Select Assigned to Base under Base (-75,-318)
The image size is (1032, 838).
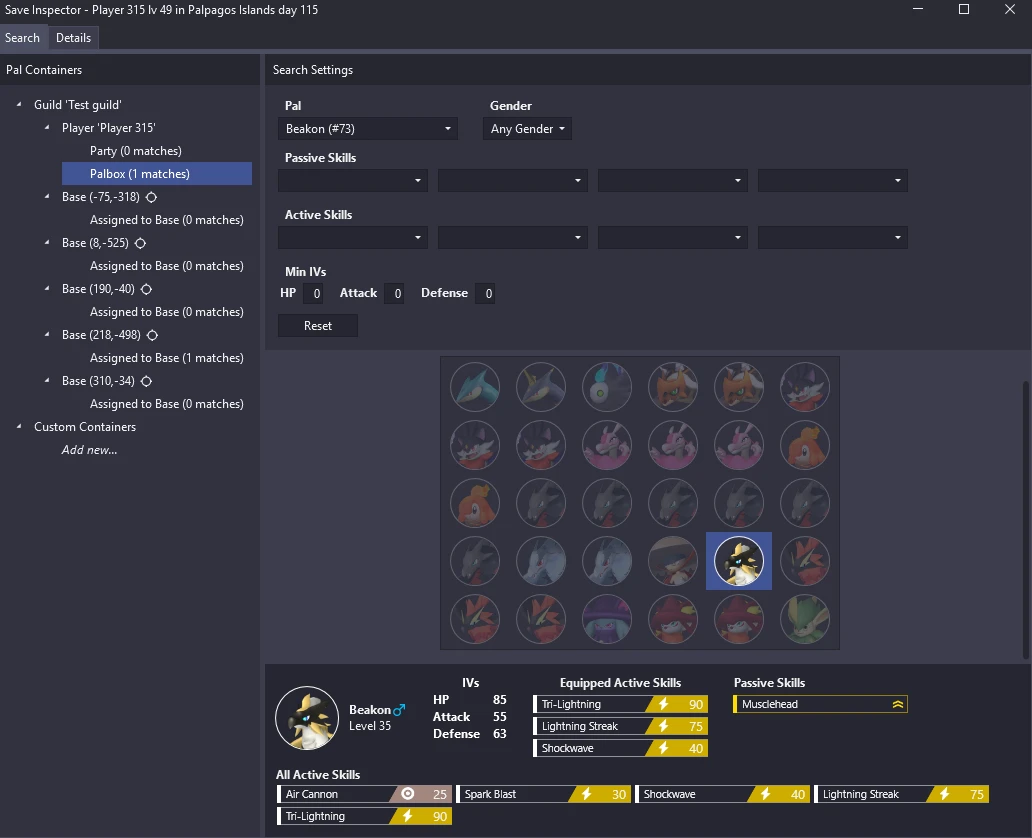pos(167,220)
